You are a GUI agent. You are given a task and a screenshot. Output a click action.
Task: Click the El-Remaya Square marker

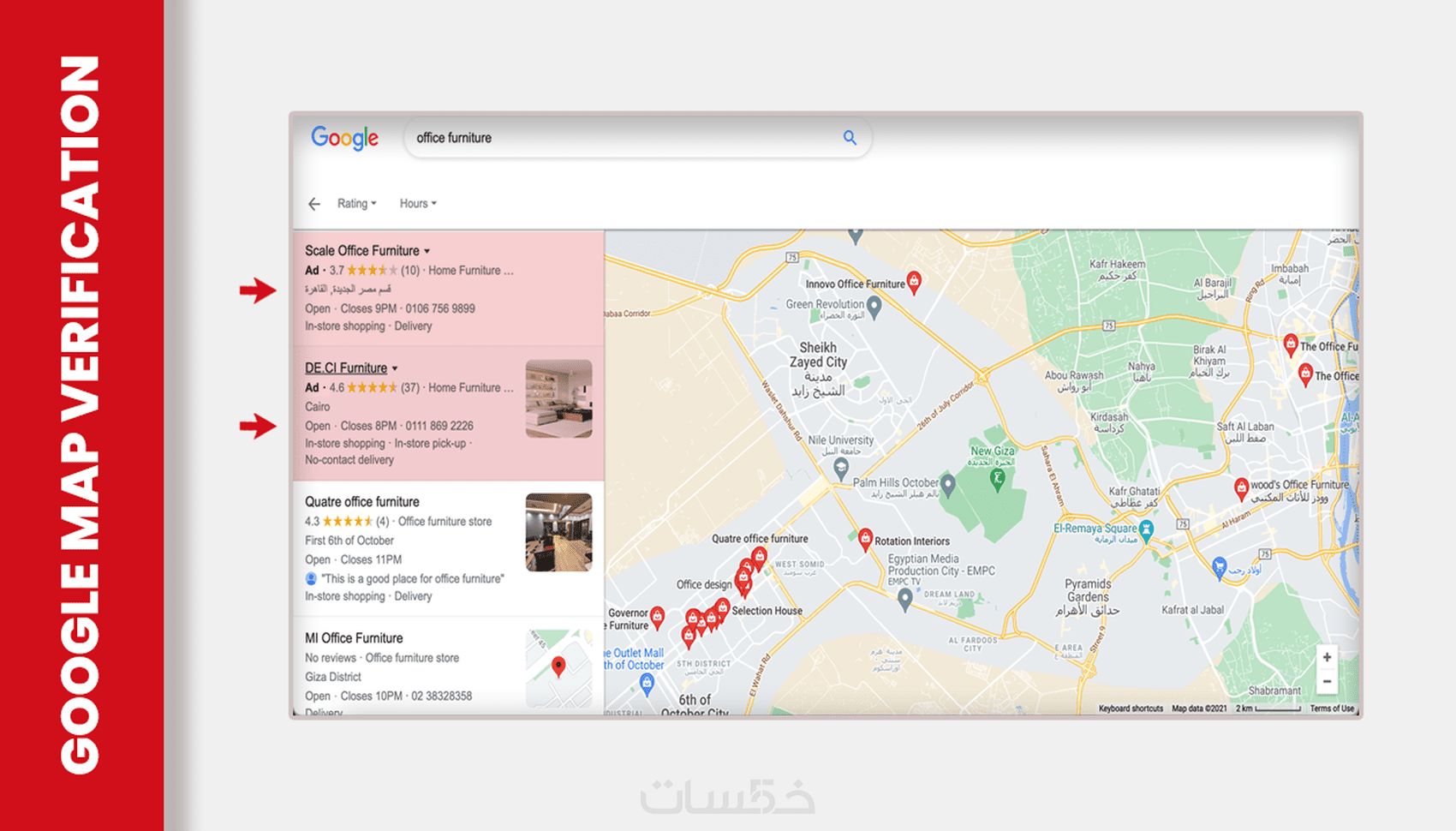1146,530
